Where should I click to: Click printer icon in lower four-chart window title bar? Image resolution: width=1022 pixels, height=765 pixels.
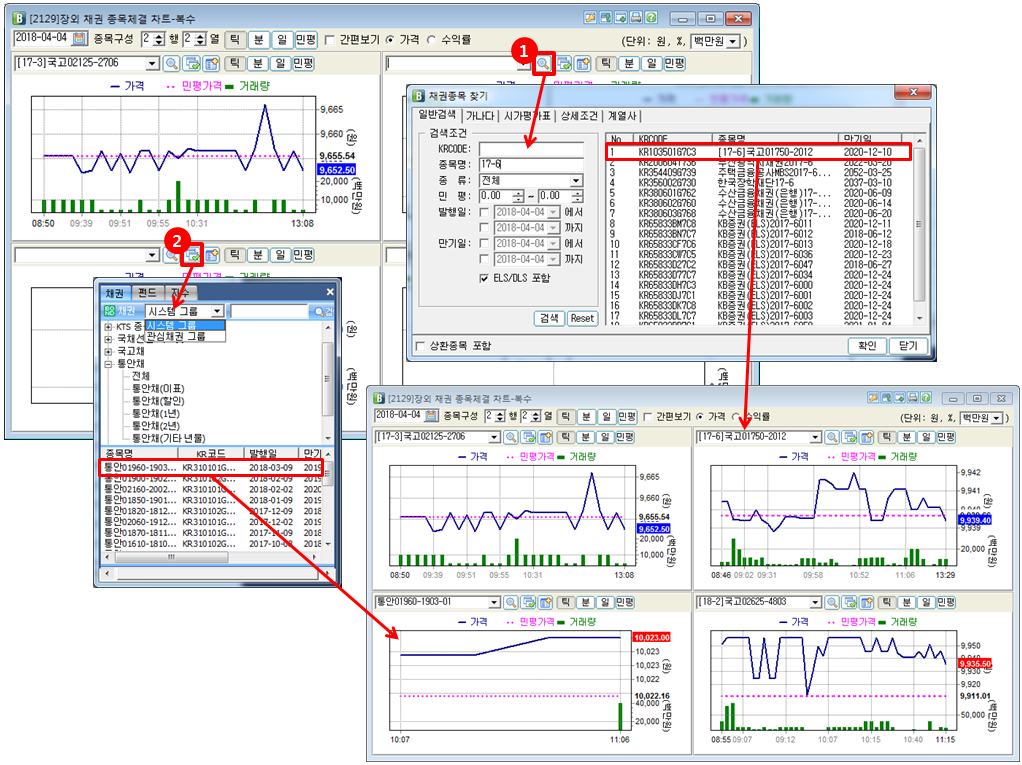912,397
